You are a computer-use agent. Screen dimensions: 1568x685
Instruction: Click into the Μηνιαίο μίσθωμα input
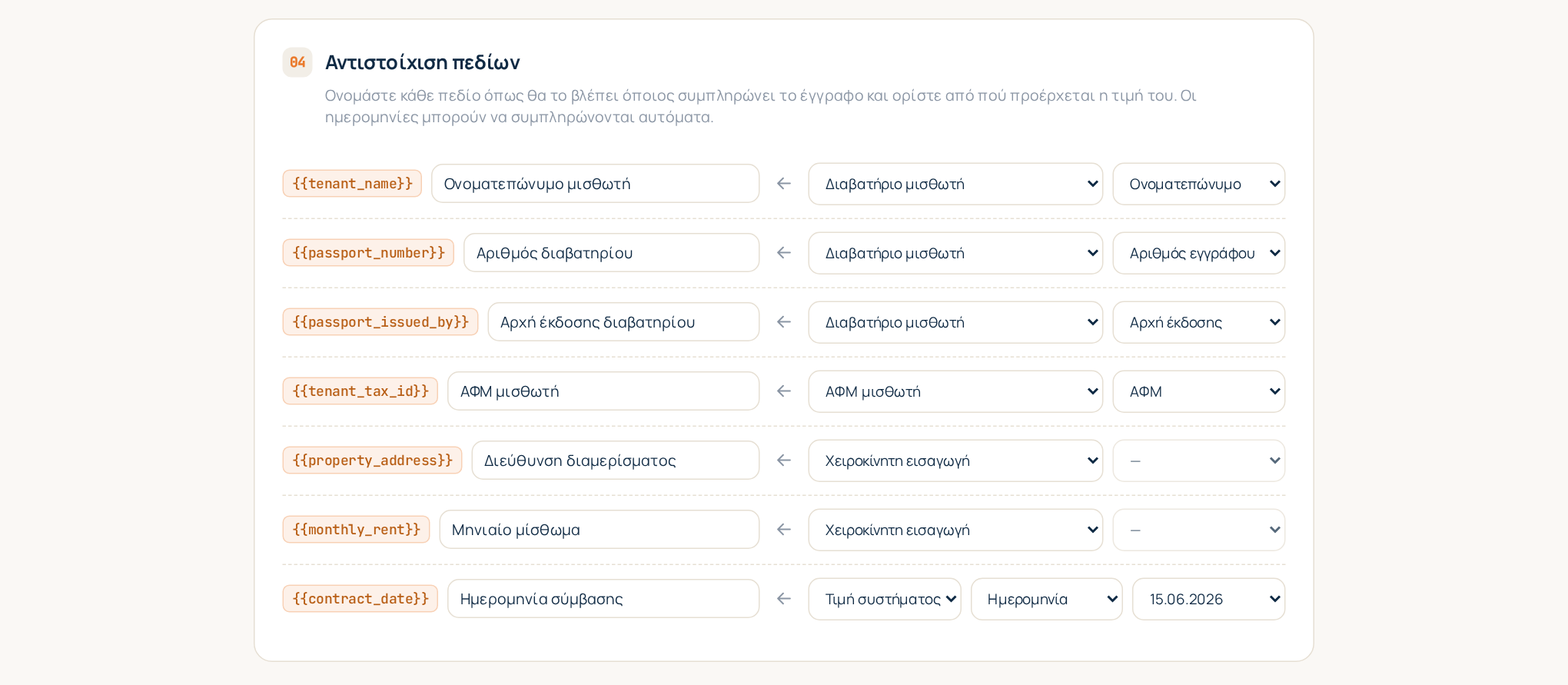[600, 530]
